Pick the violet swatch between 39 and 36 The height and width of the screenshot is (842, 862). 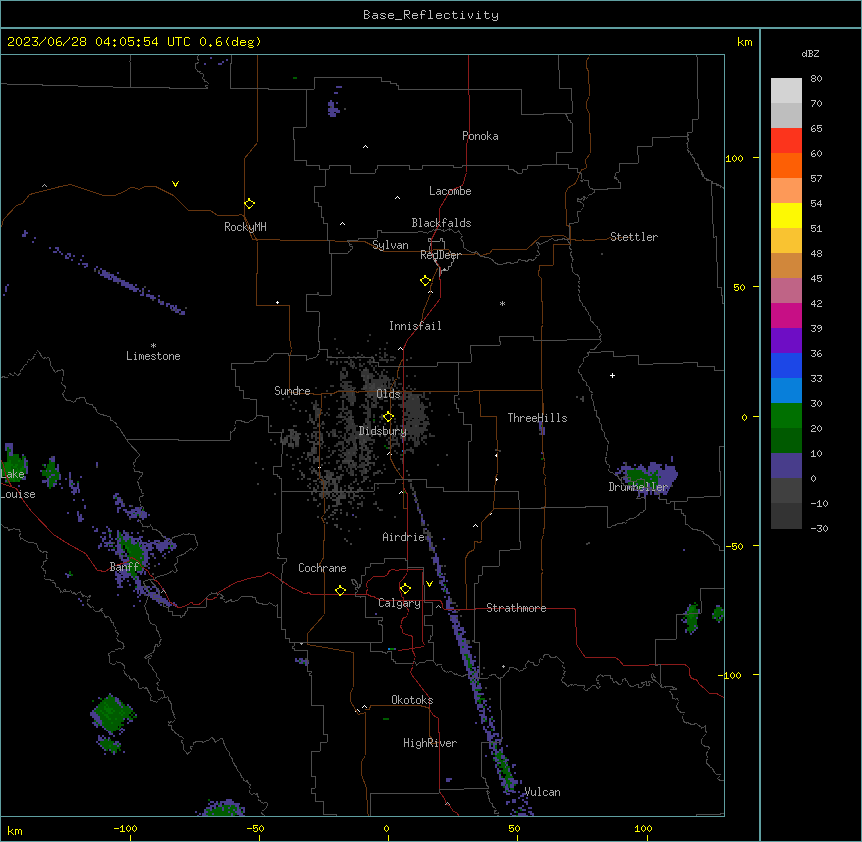[786, 341]
